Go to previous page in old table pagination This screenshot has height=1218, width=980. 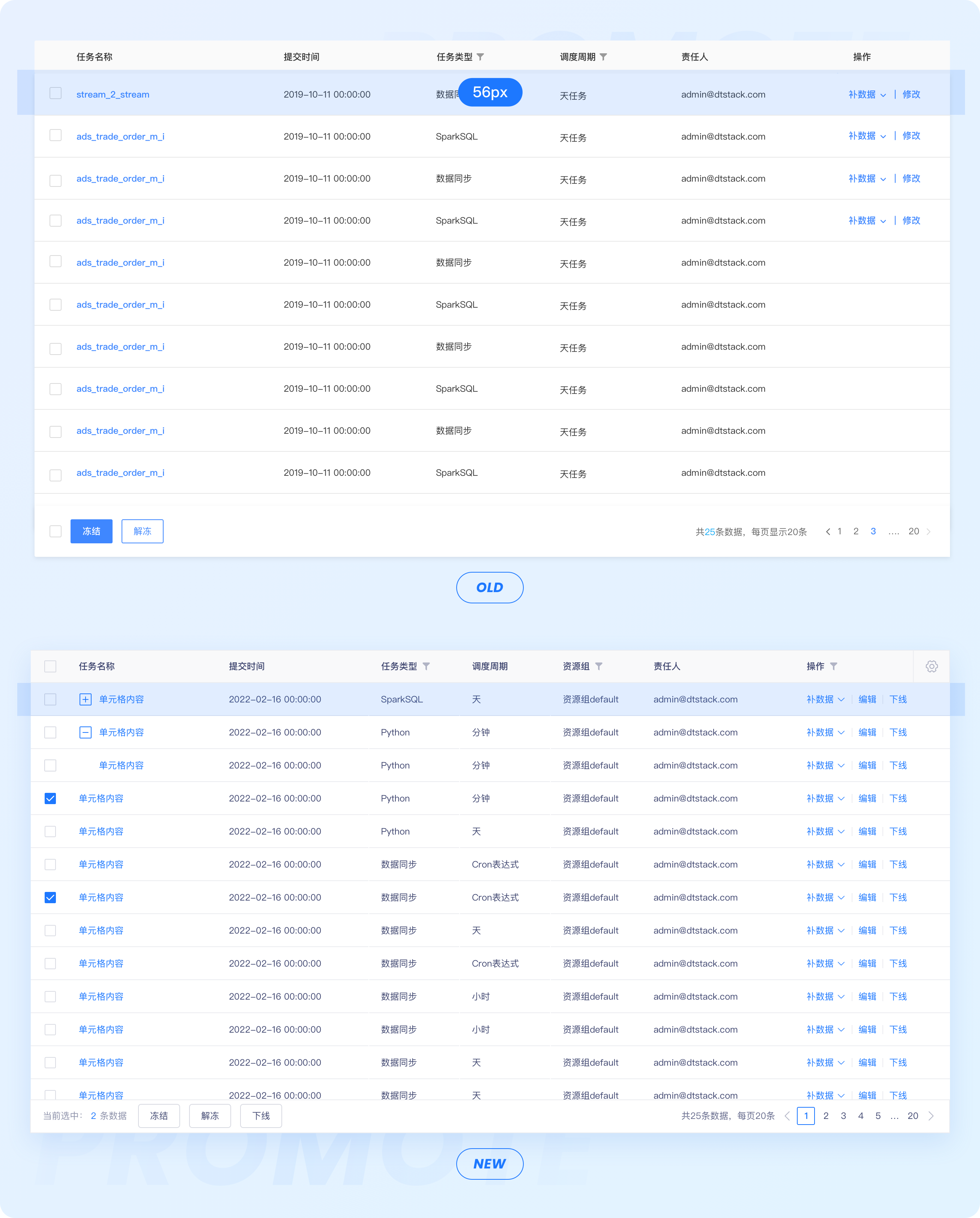[x=828, y=532]
